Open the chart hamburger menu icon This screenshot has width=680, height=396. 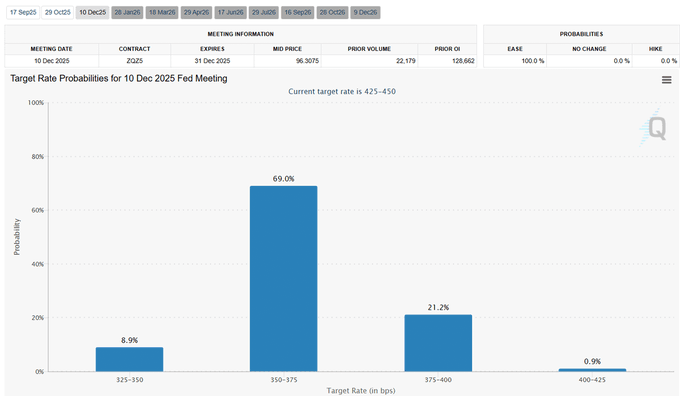pos(667,80)
